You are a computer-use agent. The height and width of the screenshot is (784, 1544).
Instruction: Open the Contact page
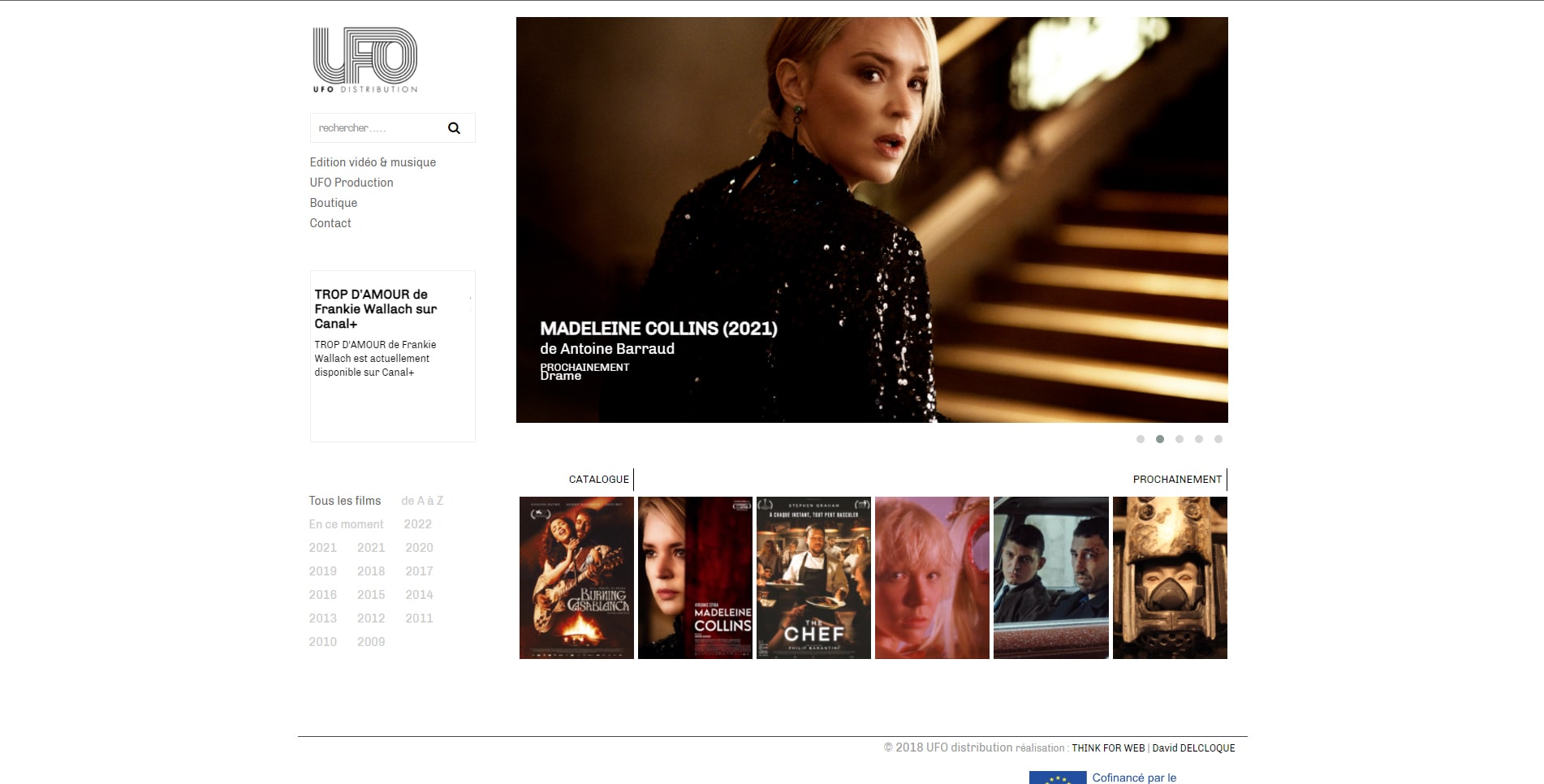pos(330,223)
